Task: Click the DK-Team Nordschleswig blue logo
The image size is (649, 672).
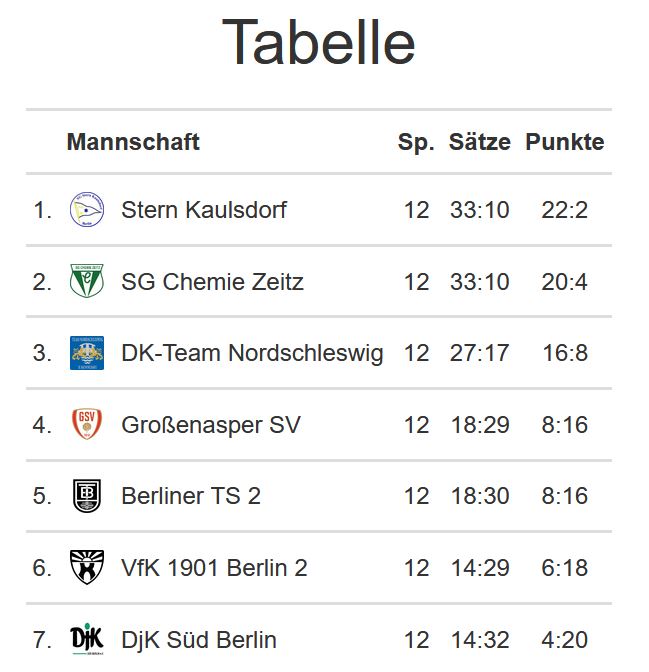Action: click(87, 353)
